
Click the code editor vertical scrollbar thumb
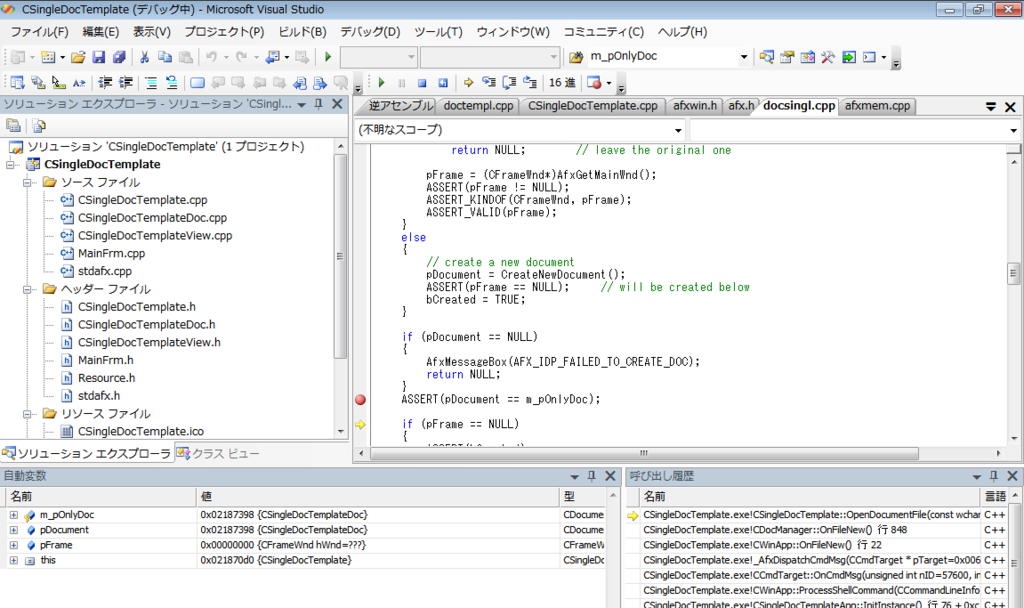click(1014, 273)
